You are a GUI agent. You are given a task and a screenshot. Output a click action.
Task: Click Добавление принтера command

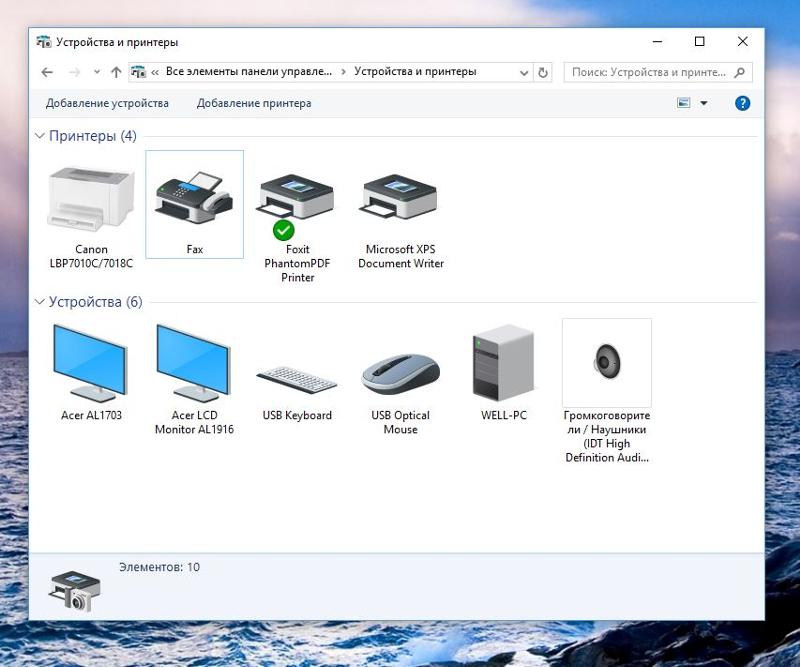coord(254,103)
